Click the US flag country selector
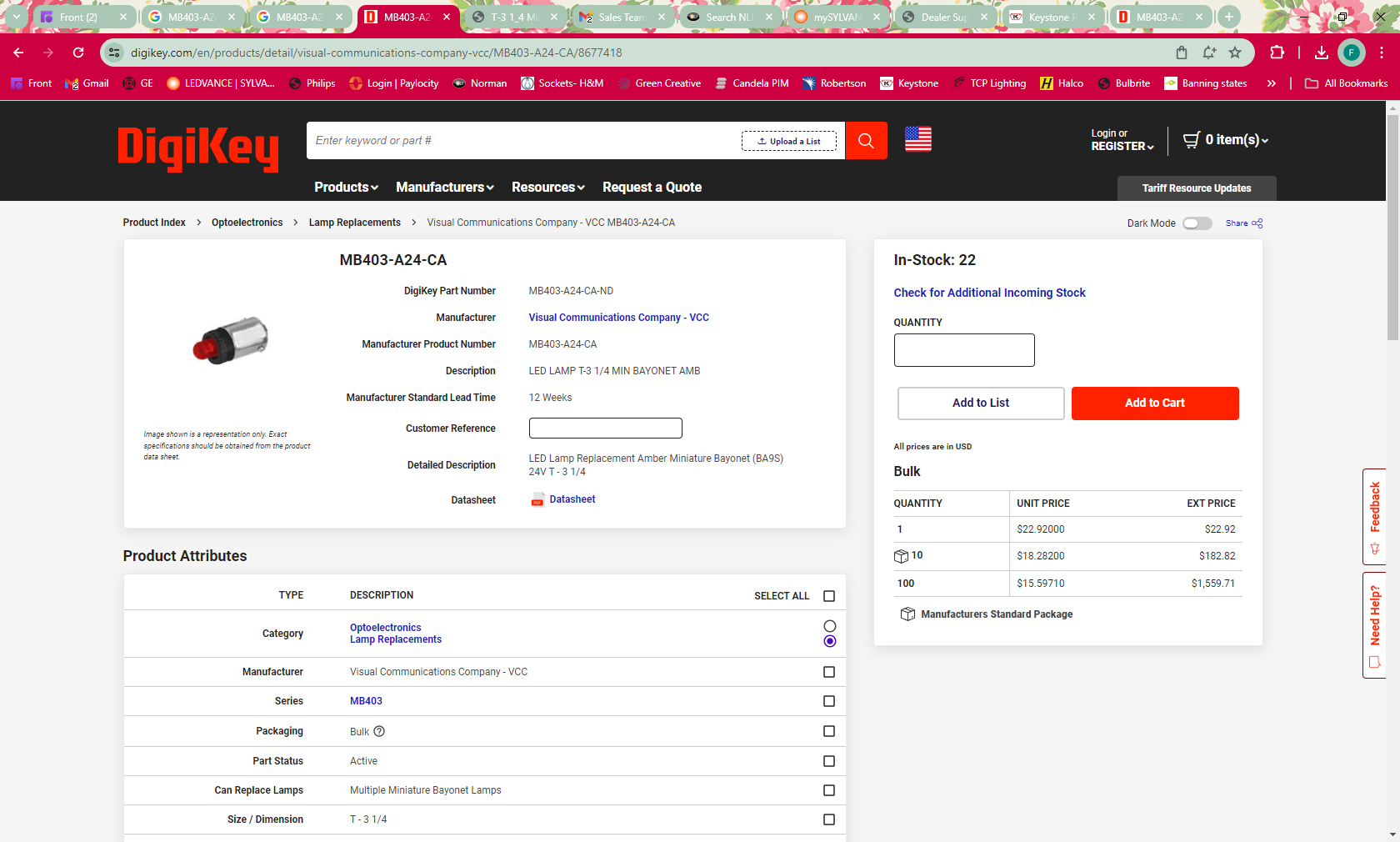The image size is (1400, 842). 917,139
